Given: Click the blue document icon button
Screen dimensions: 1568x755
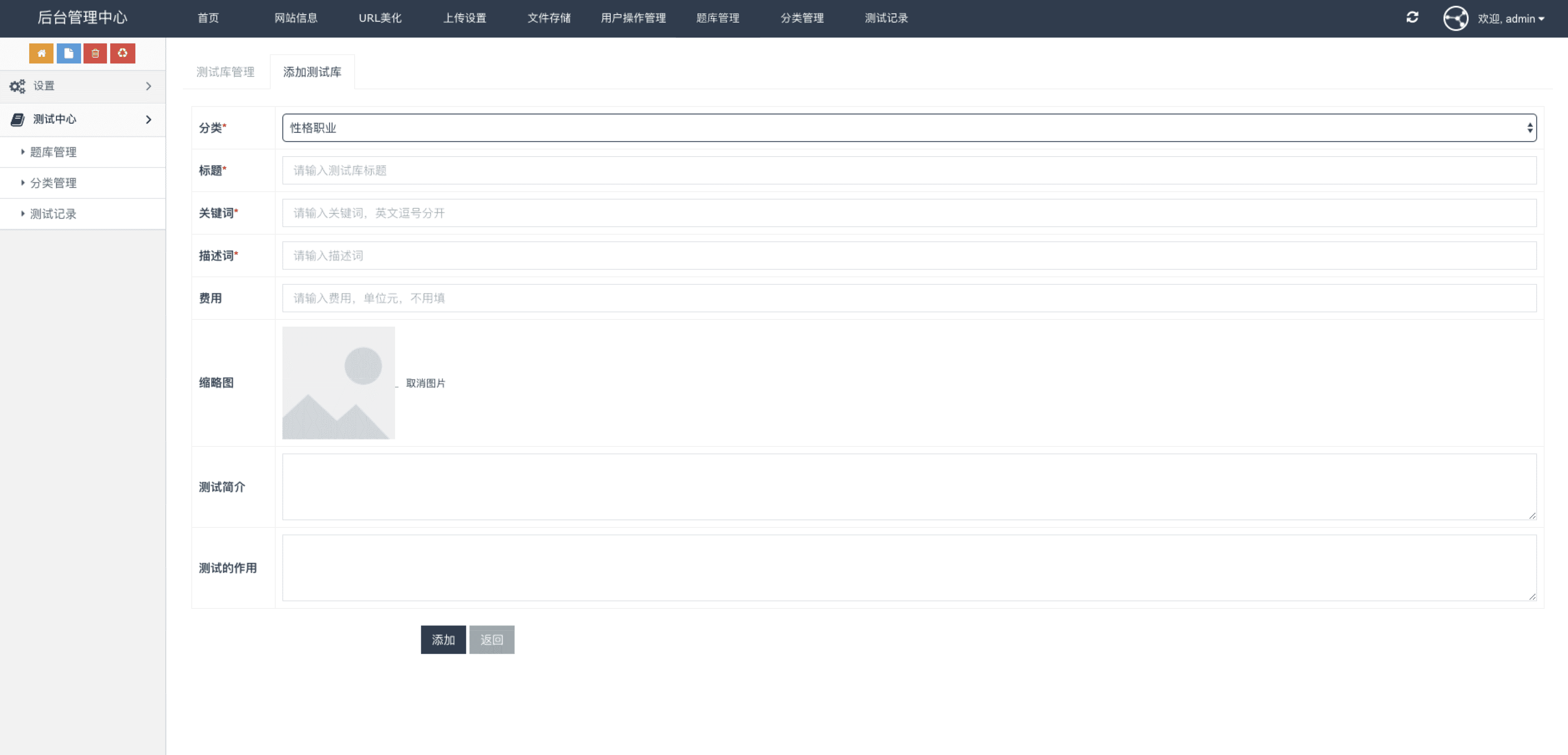Looking at the screenshot, I should (x=68, y=53).
